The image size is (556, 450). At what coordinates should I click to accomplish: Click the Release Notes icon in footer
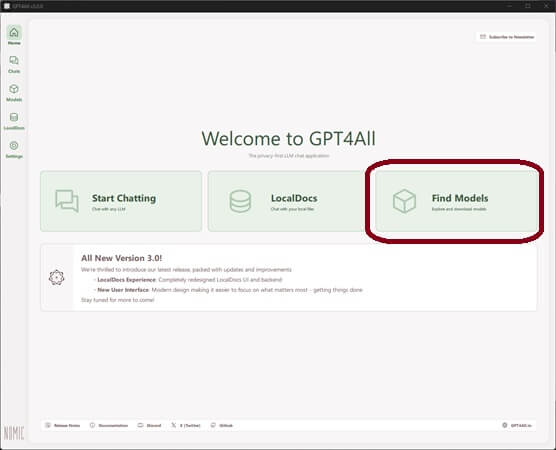pyautogui.click(x=48, y=425)
